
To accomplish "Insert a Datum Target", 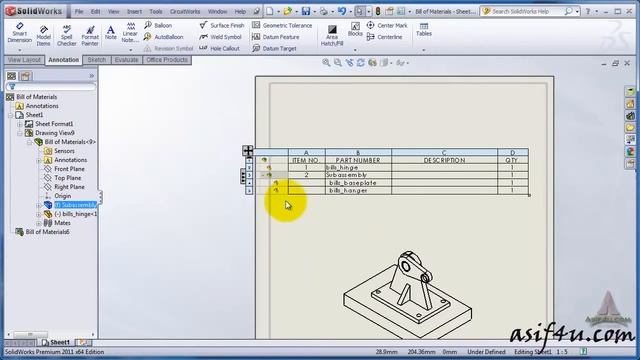I will coord(274,48).
